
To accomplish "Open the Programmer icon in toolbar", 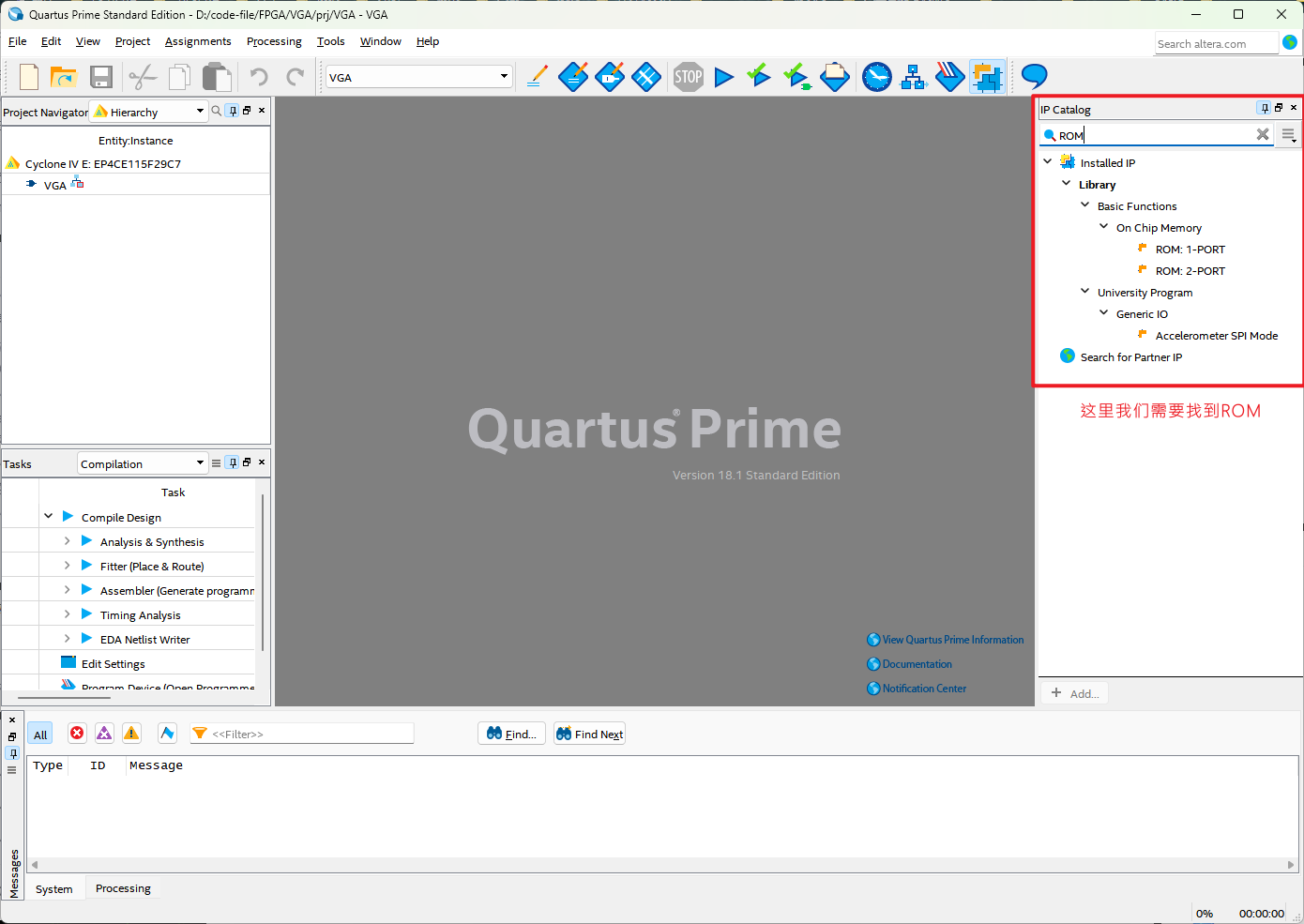I will (950, 77).
